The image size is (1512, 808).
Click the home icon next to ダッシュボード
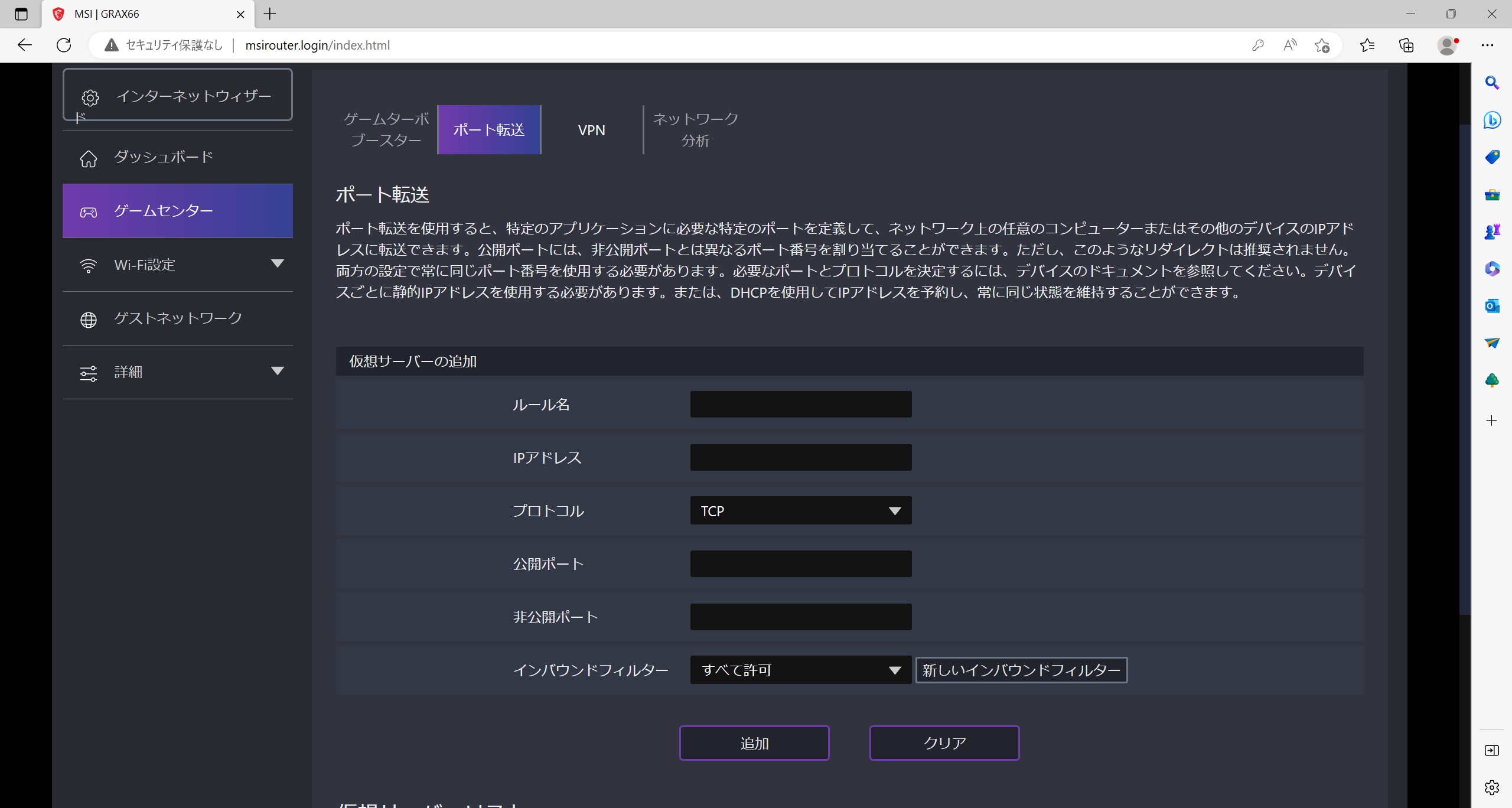(x=89, y=158)
